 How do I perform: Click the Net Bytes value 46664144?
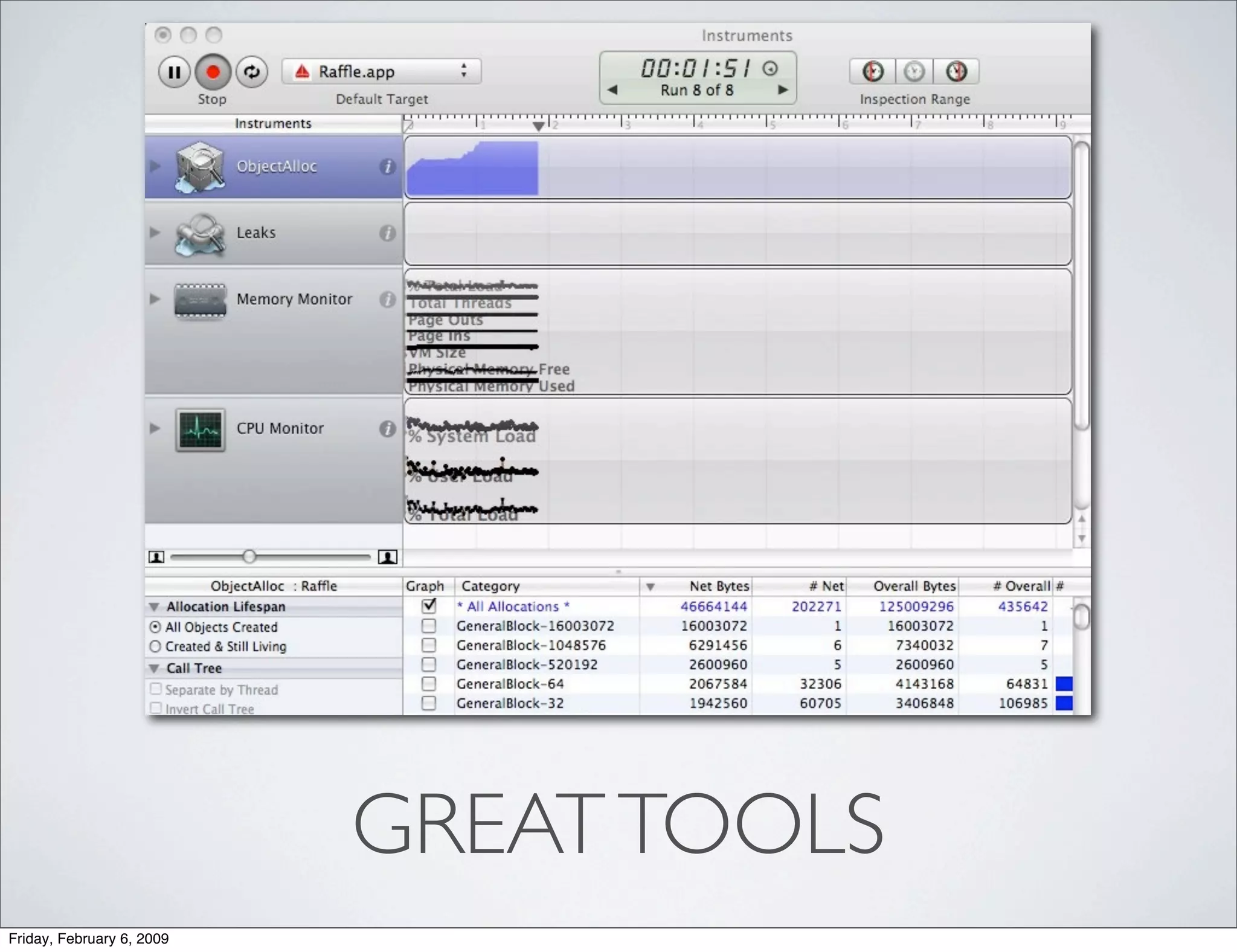(713, 606)
